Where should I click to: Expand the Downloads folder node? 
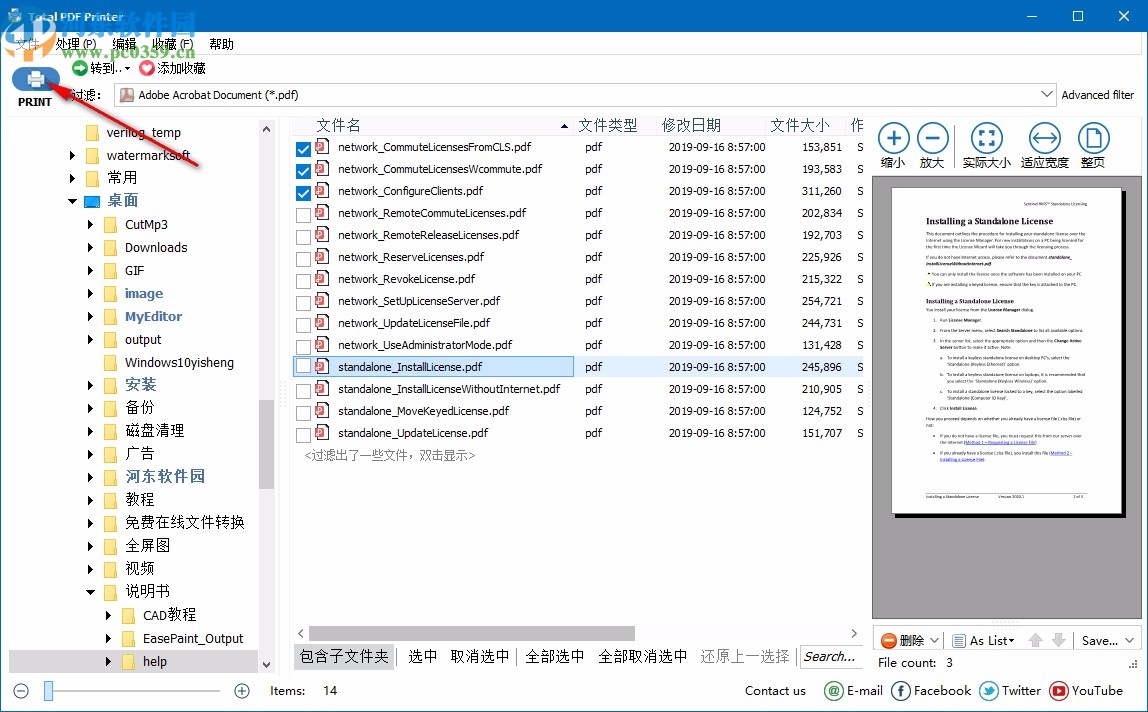pyautogui.click(x=90, y=248)
